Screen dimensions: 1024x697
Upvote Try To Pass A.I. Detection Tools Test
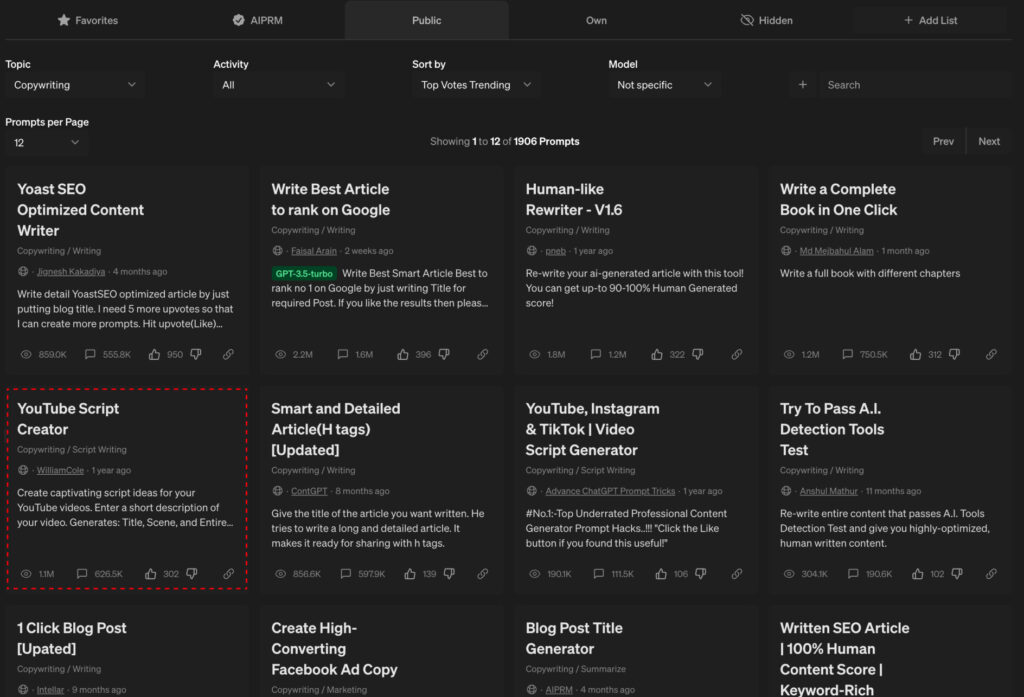918,574
